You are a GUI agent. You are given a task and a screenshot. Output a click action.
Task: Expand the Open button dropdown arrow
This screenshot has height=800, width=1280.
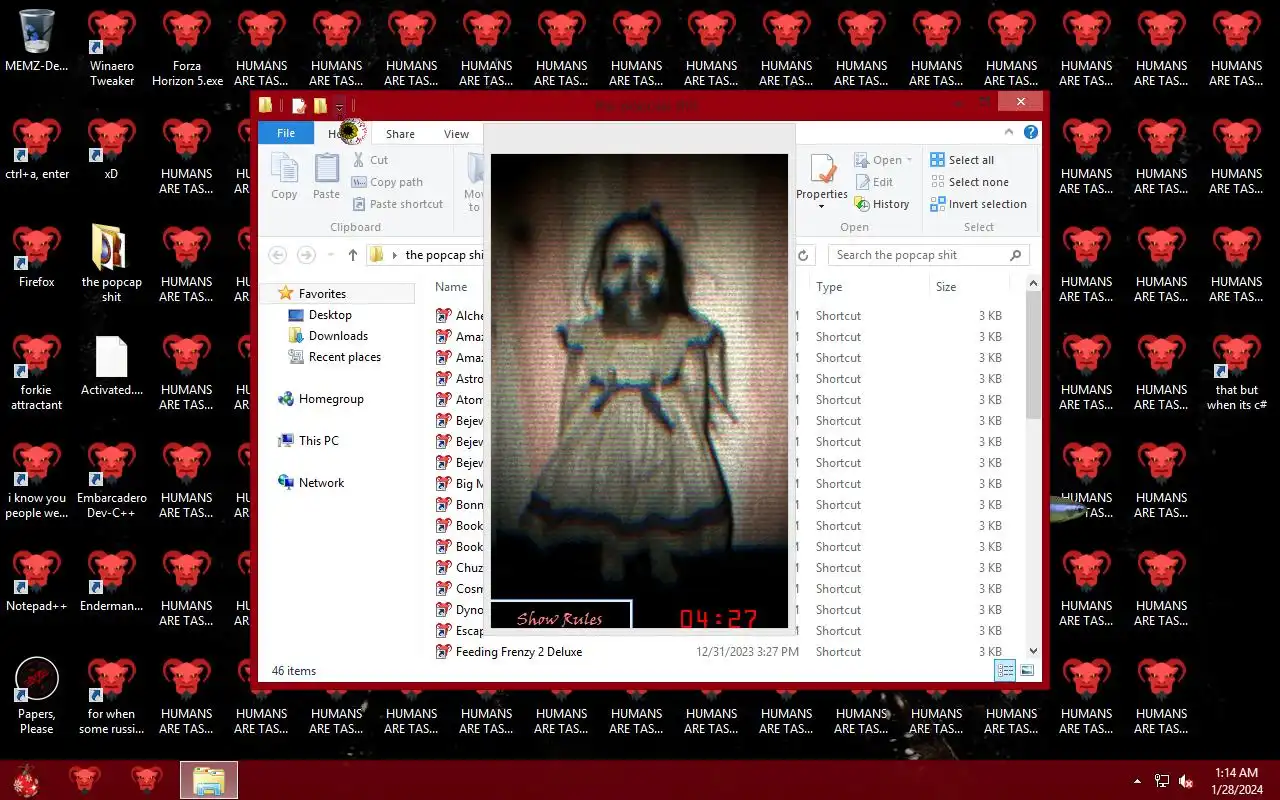(x=910, y=160)
